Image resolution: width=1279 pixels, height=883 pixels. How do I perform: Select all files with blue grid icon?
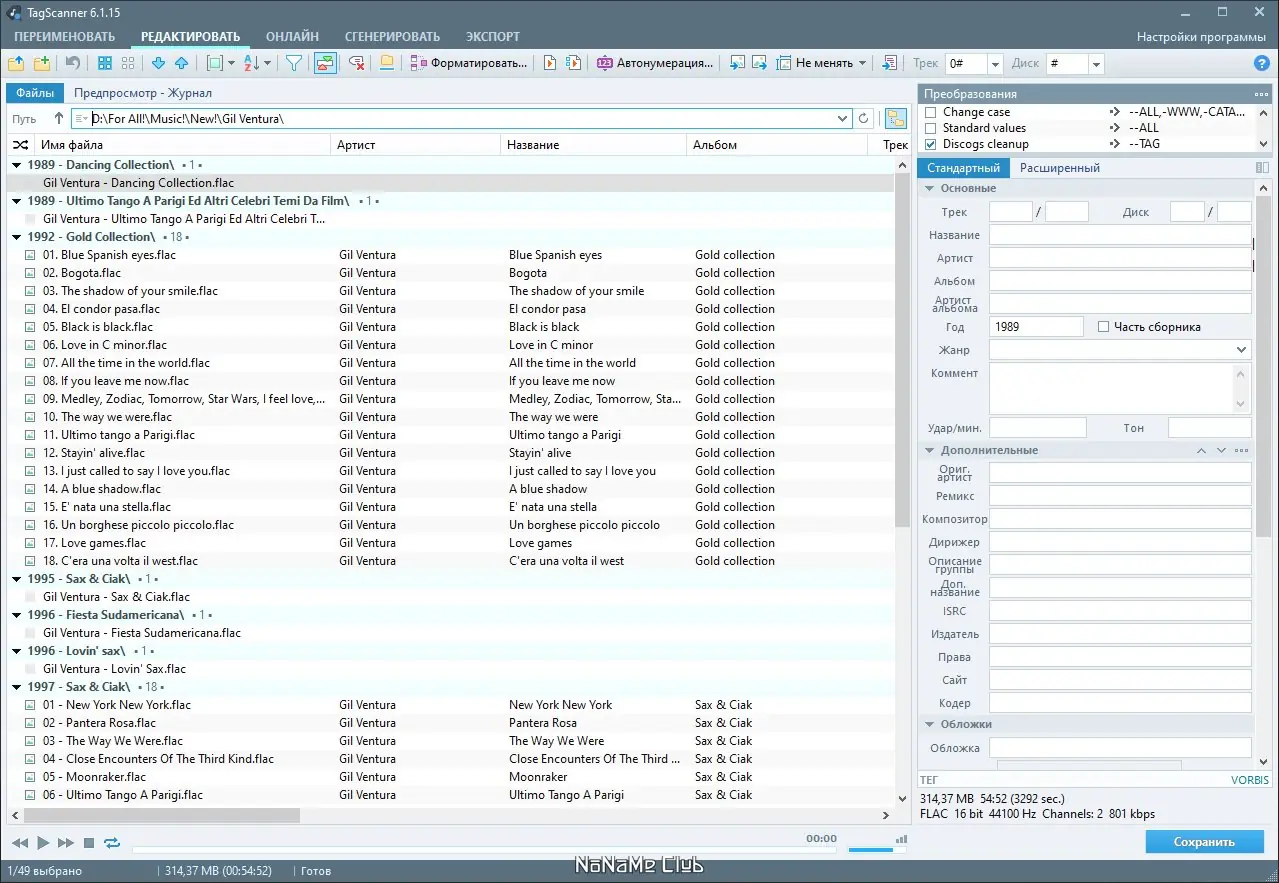[105, 63]
